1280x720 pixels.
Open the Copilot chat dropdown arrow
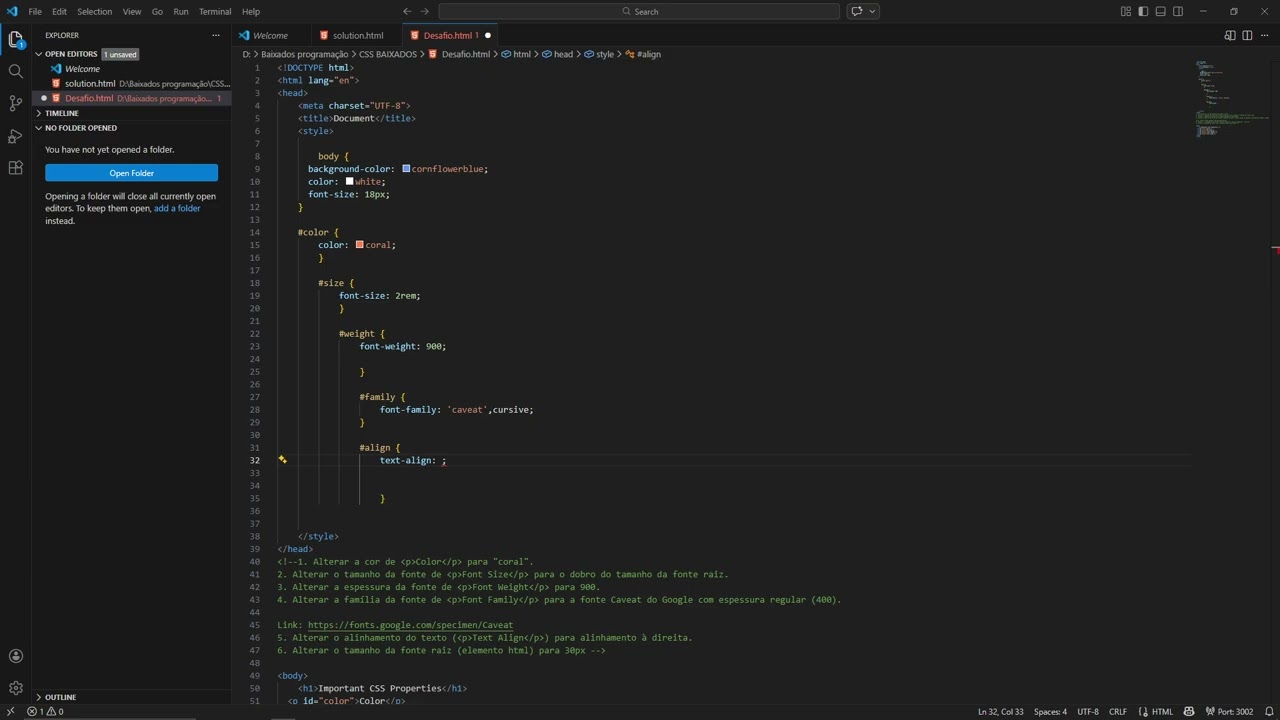(873, 11)
